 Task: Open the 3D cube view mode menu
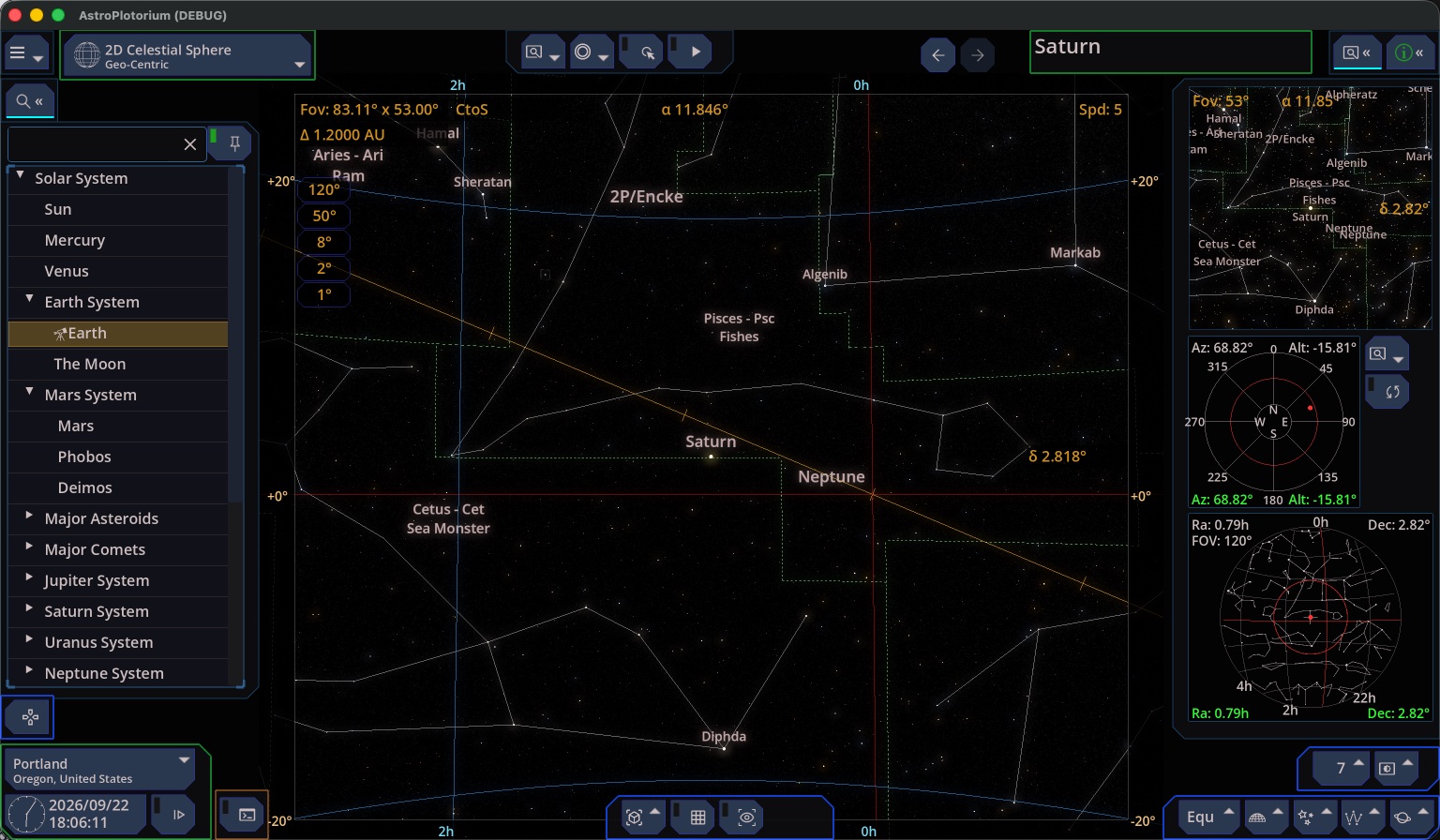[x=641, y=817]
